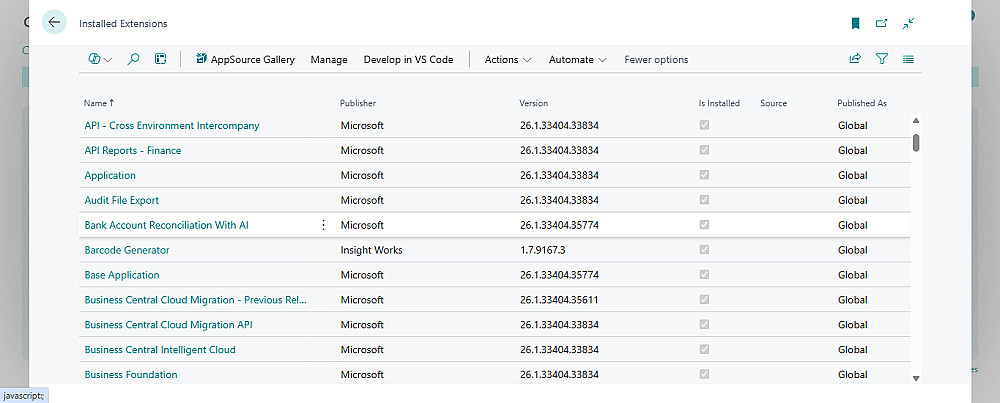
Task: Open the Base Application extension link
Action: click(x=122, y=275)
